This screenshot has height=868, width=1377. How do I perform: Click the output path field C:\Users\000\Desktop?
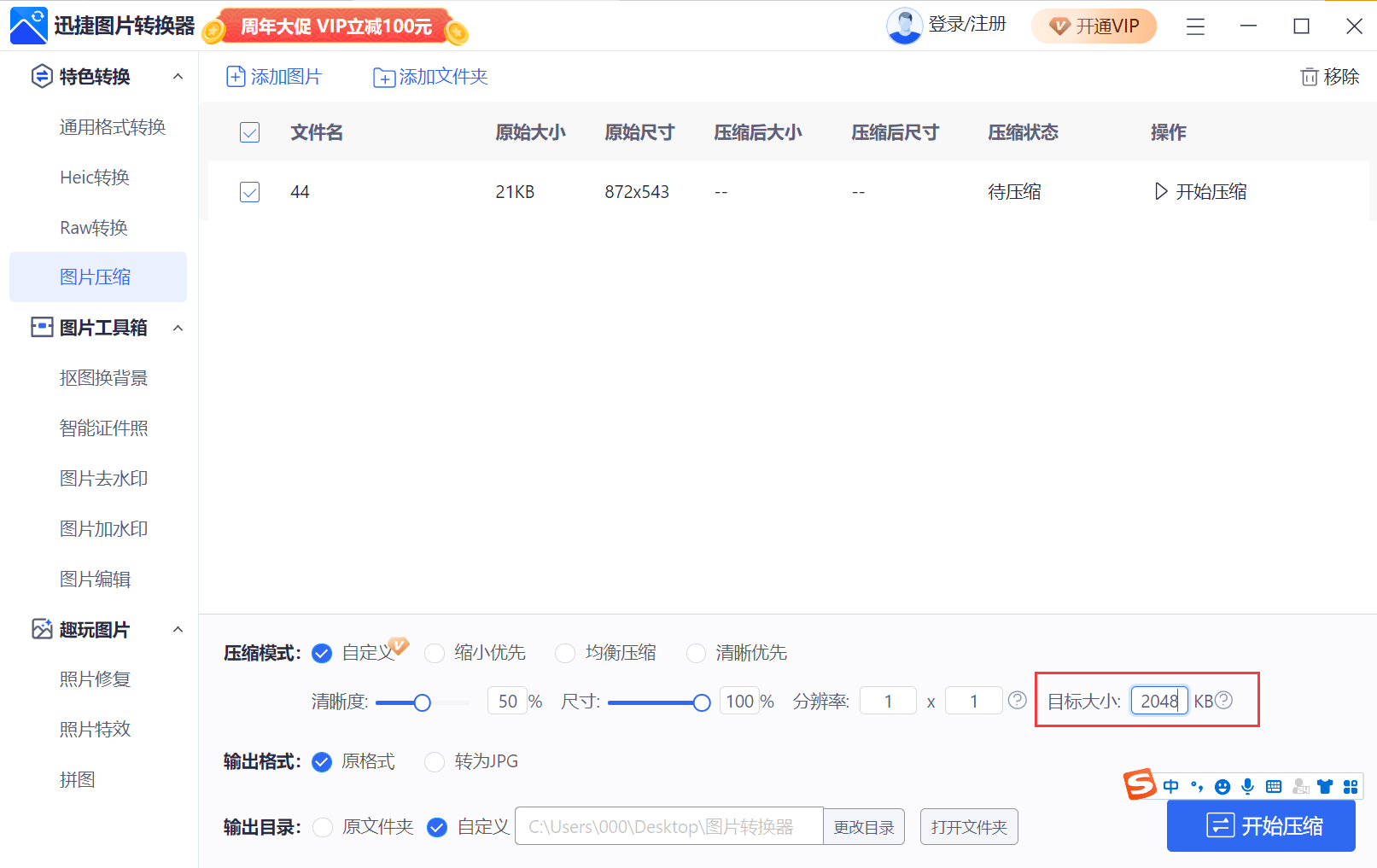click(669, 826)
